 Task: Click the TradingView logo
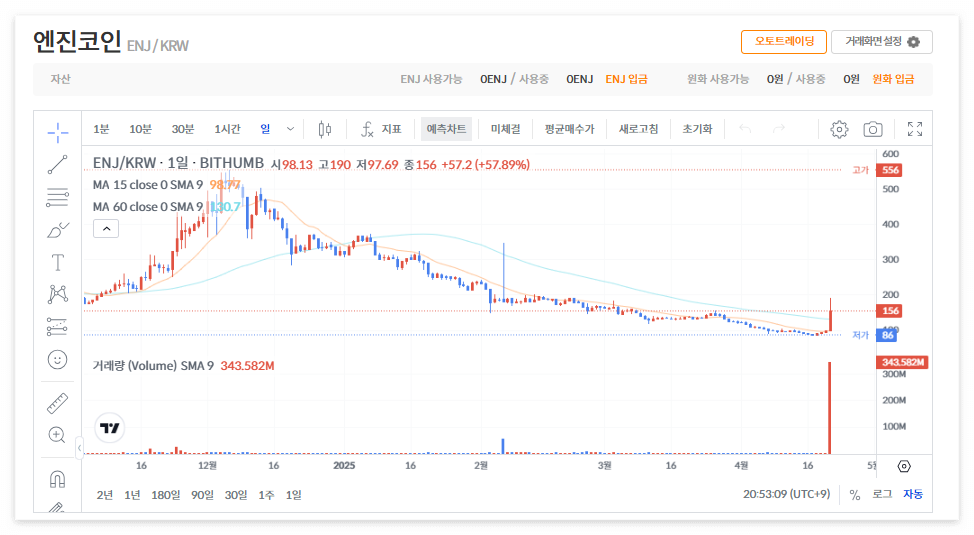(110, 428)
